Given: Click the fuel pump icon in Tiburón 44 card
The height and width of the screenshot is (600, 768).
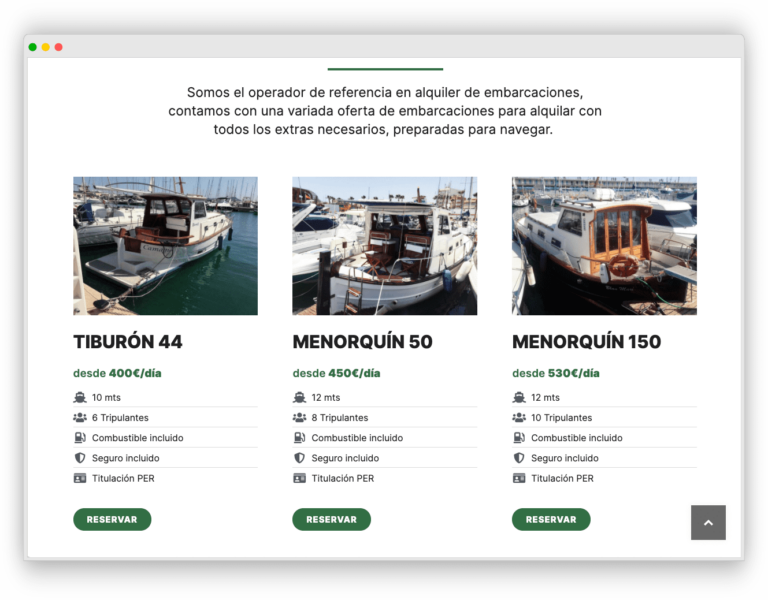Looking at the screenshot, I should pyautogui.click(x=80, y=438).
